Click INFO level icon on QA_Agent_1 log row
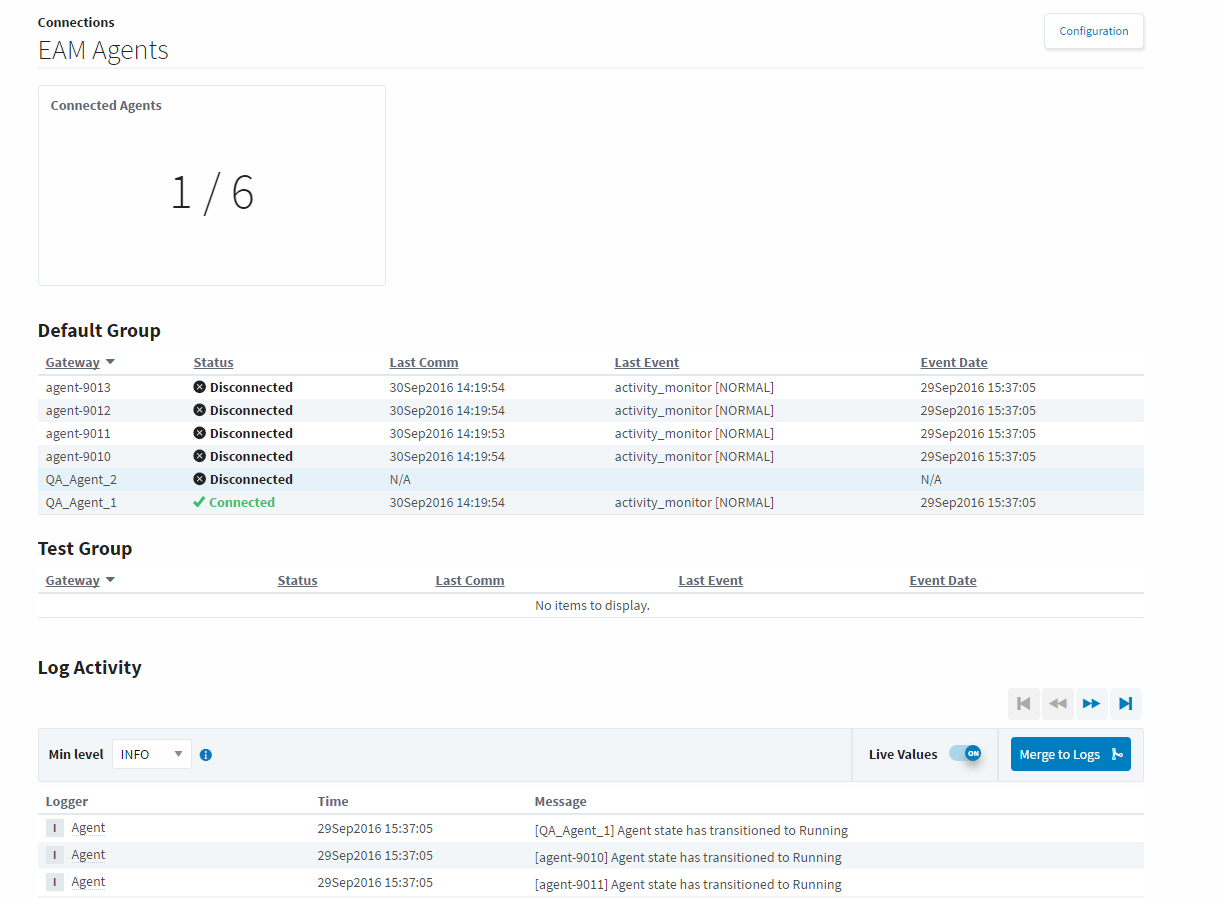1222x898 pixels. pos(55,829)
